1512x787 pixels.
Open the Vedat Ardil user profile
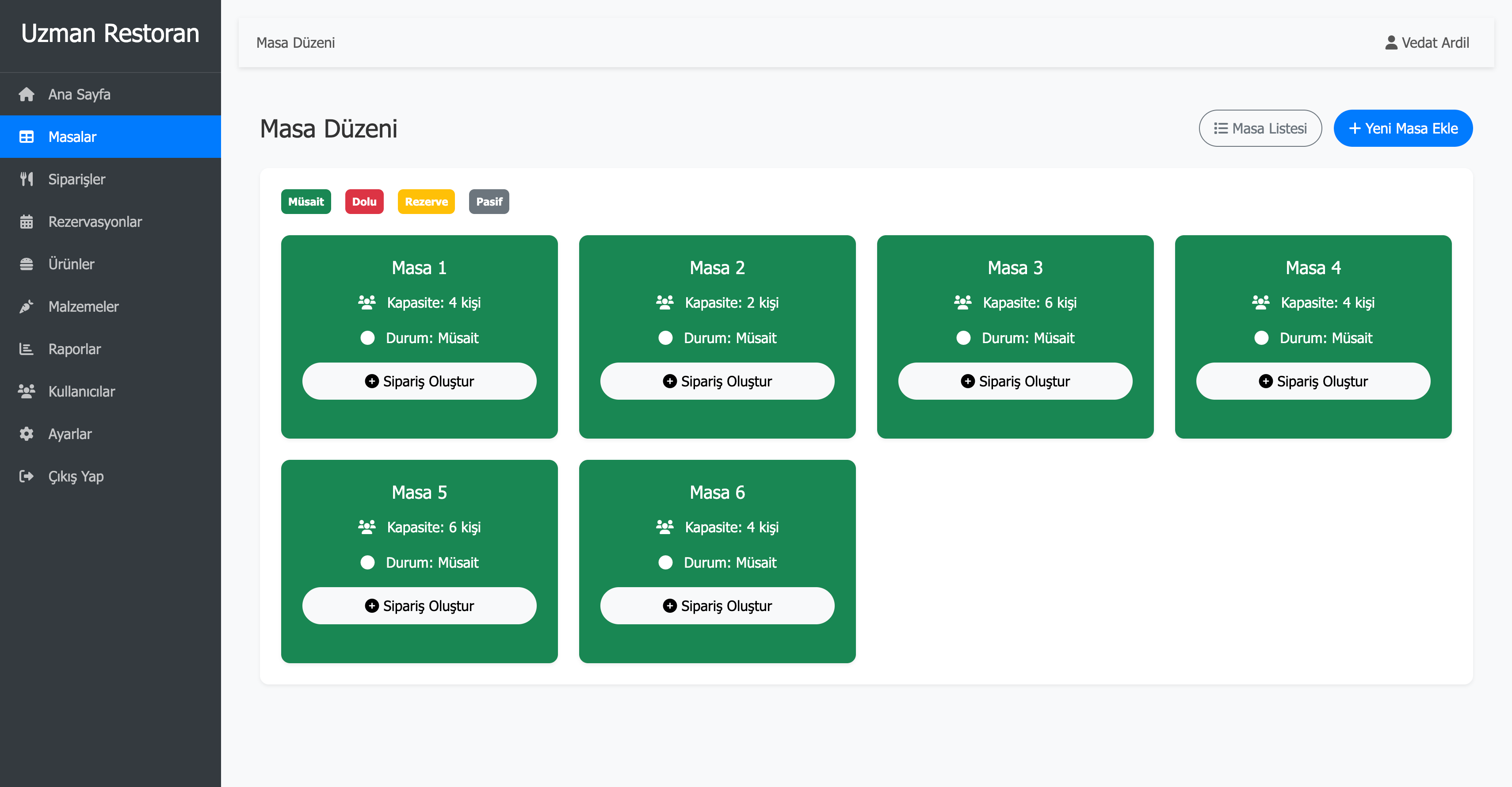click(1427, 43)
